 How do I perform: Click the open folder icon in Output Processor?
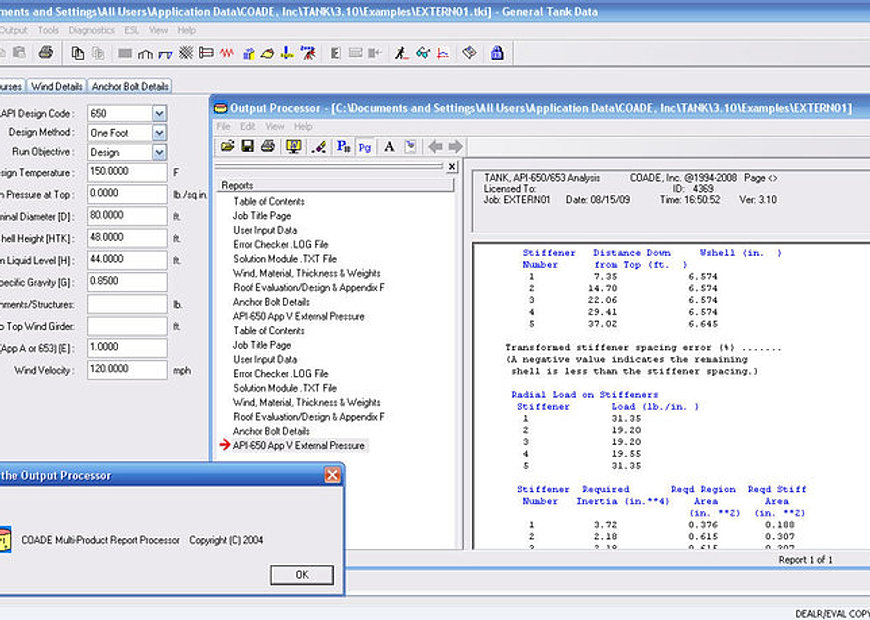pos(226,146)
